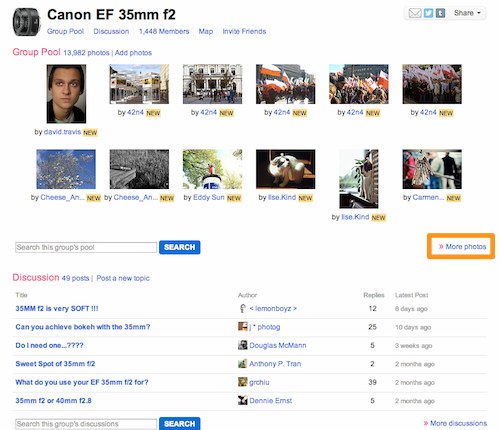
Task: Open topic 35mm f2 or 40mm f2.8
Action: 53,400
